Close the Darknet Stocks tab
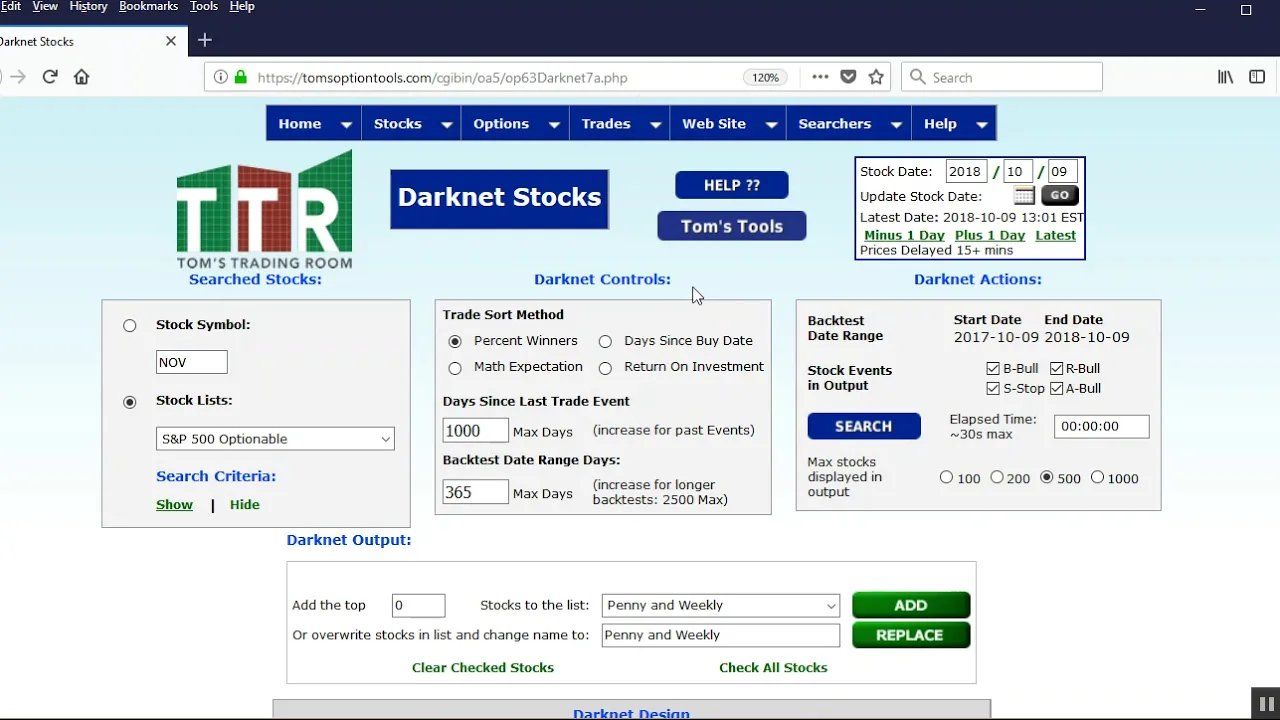This screenshot has width=1280, height=720. (x=171, y=41)
